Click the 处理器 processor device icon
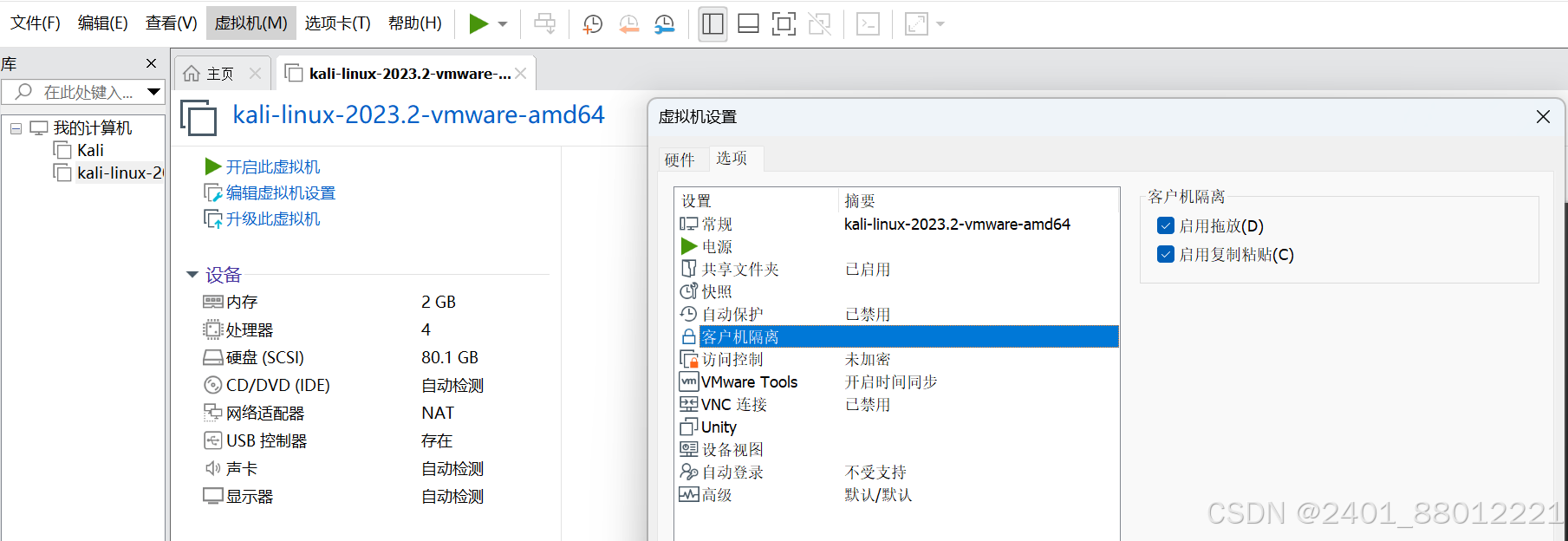The height and width of the screenshot is (541, 1568). click(x=213, y=329)
